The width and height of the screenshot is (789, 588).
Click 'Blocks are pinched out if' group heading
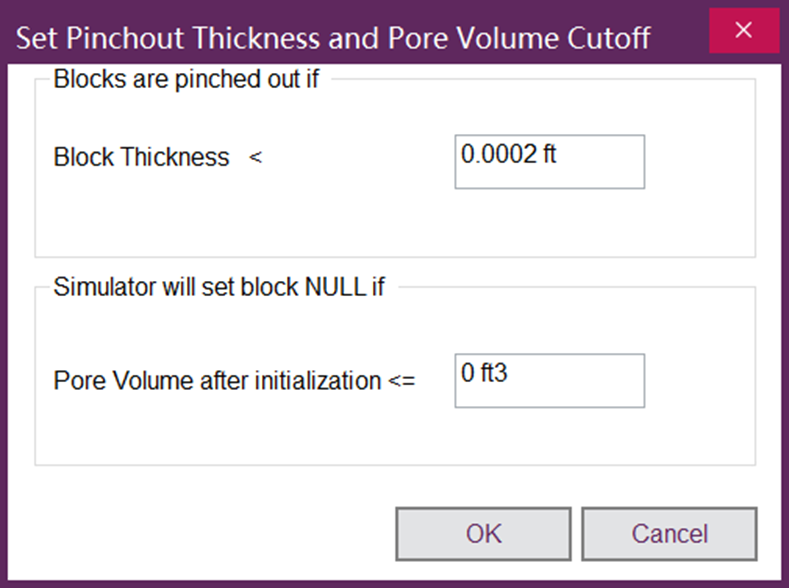point(186,79)
